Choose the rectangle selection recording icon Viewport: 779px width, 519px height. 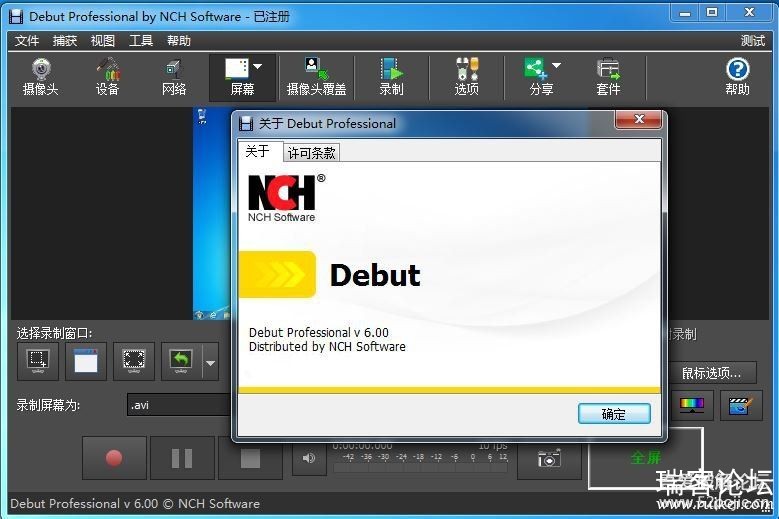pyautogui.click(x=38, y=361)
